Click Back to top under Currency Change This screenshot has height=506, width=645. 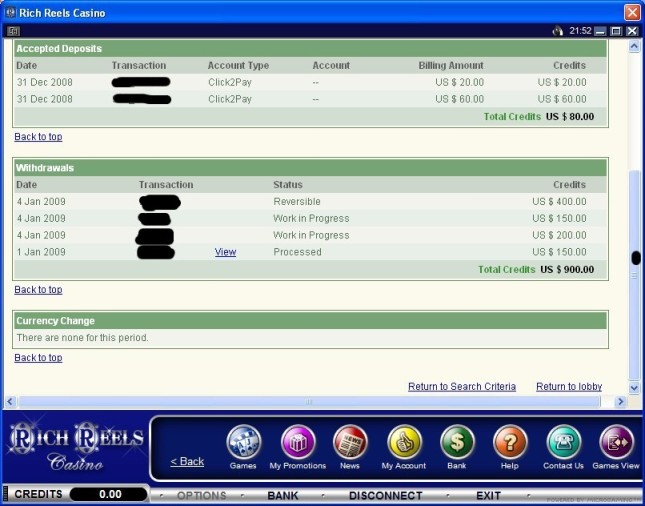[x=38, y=357]
